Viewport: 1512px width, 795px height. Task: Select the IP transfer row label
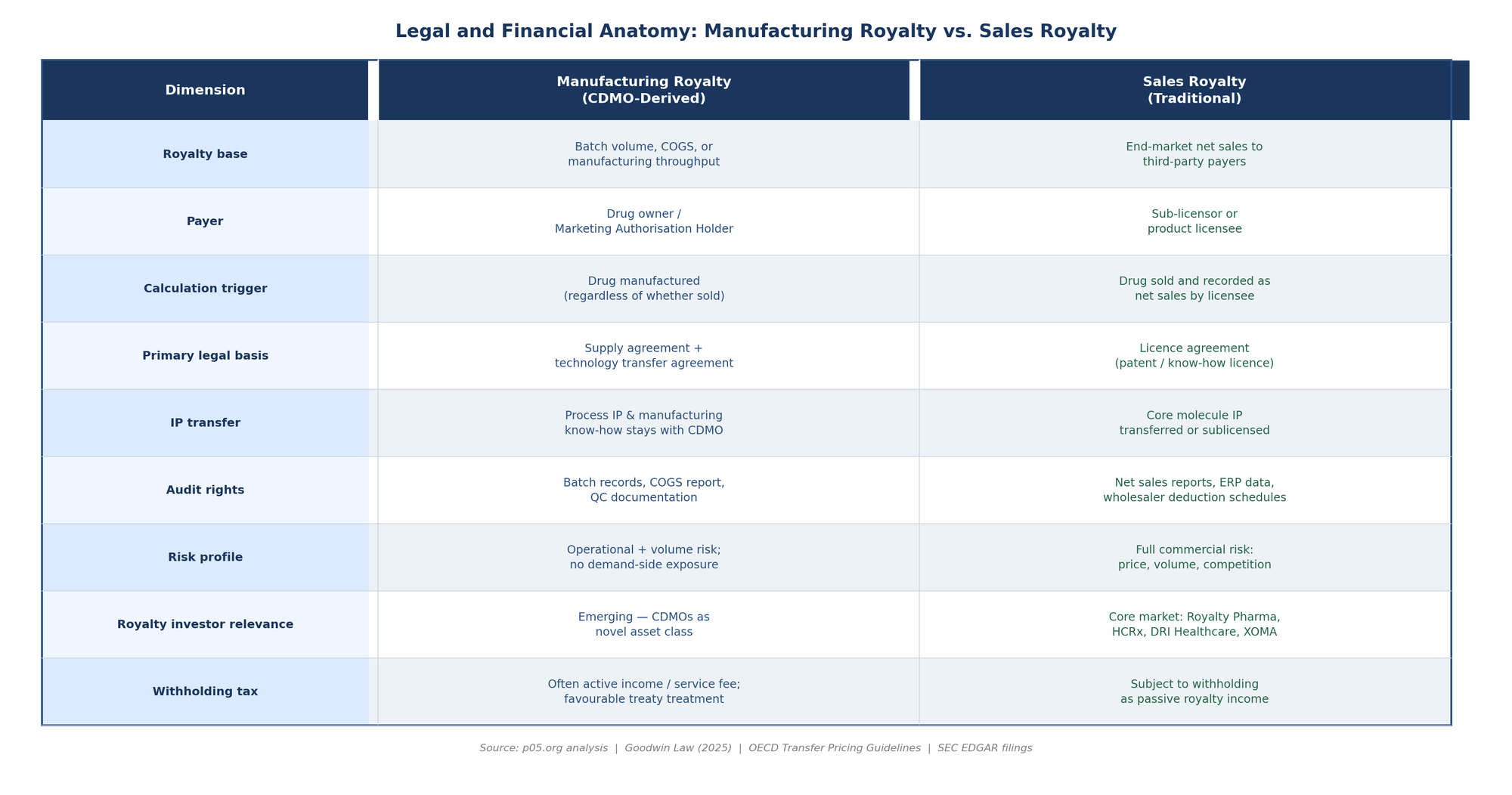click(205, 423)
